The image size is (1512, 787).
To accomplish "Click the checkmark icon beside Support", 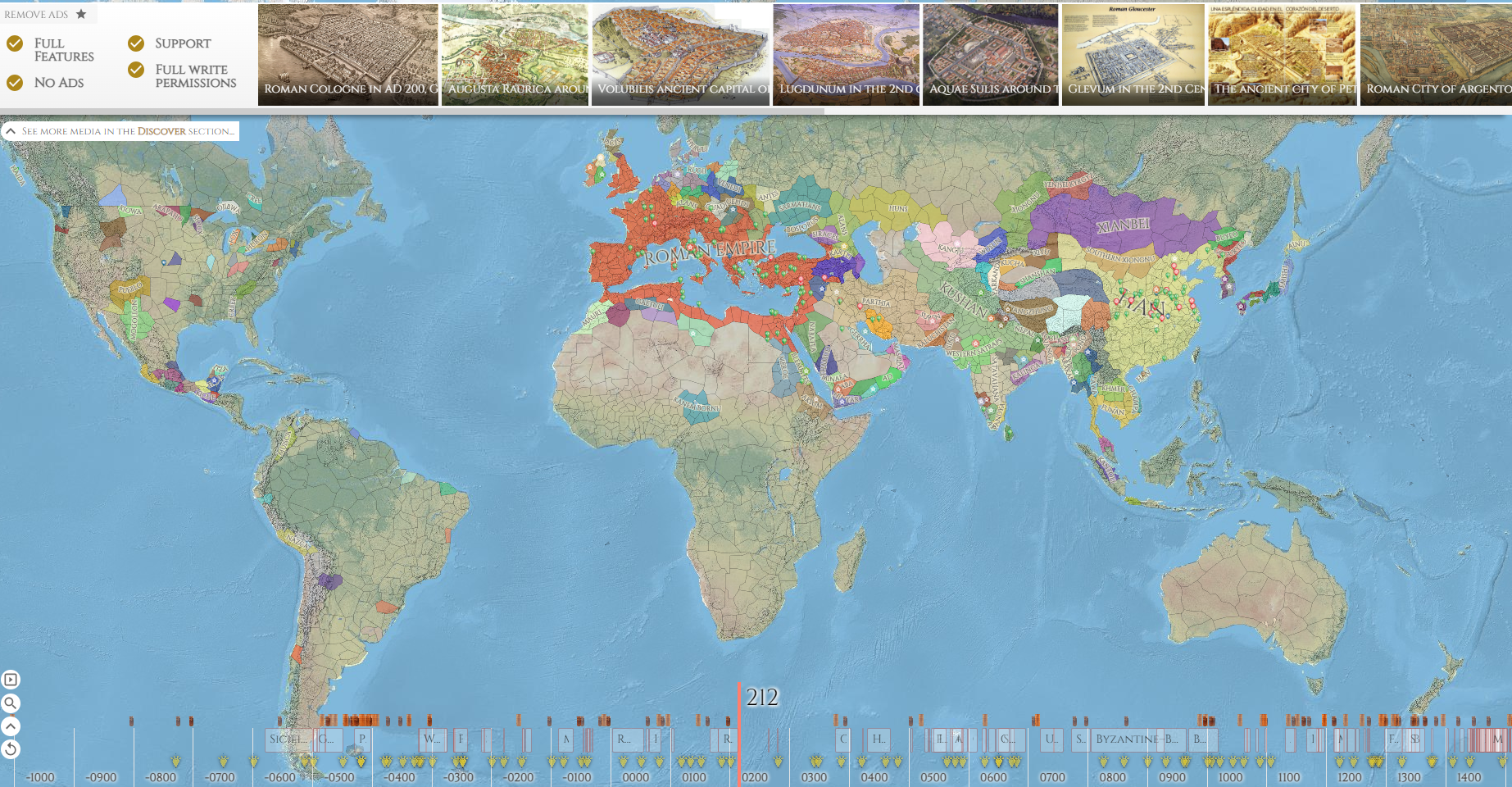I will coord(136,43).
